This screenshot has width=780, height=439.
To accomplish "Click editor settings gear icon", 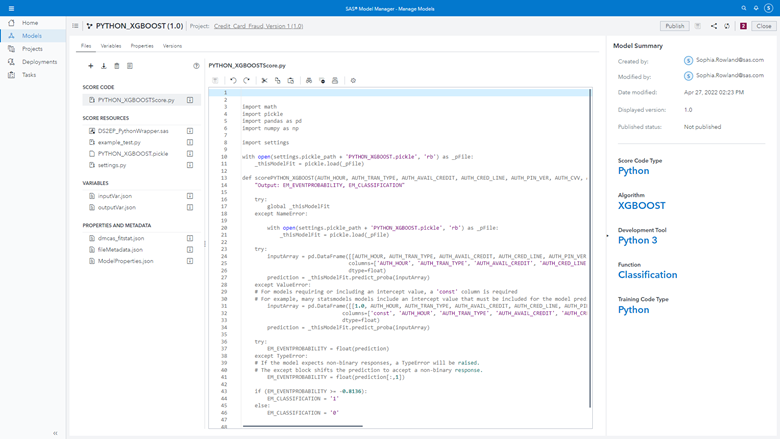I will tap(353, 80).
